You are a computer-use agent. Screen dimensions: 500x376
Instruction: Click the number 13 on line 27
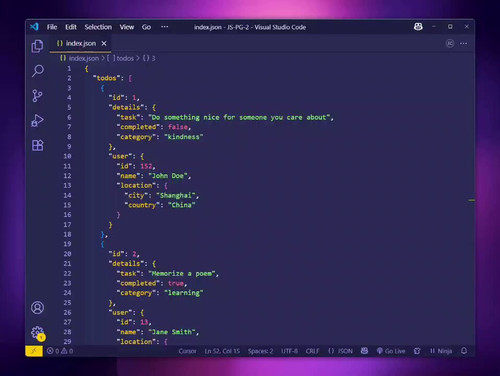[x=144, y=322]
